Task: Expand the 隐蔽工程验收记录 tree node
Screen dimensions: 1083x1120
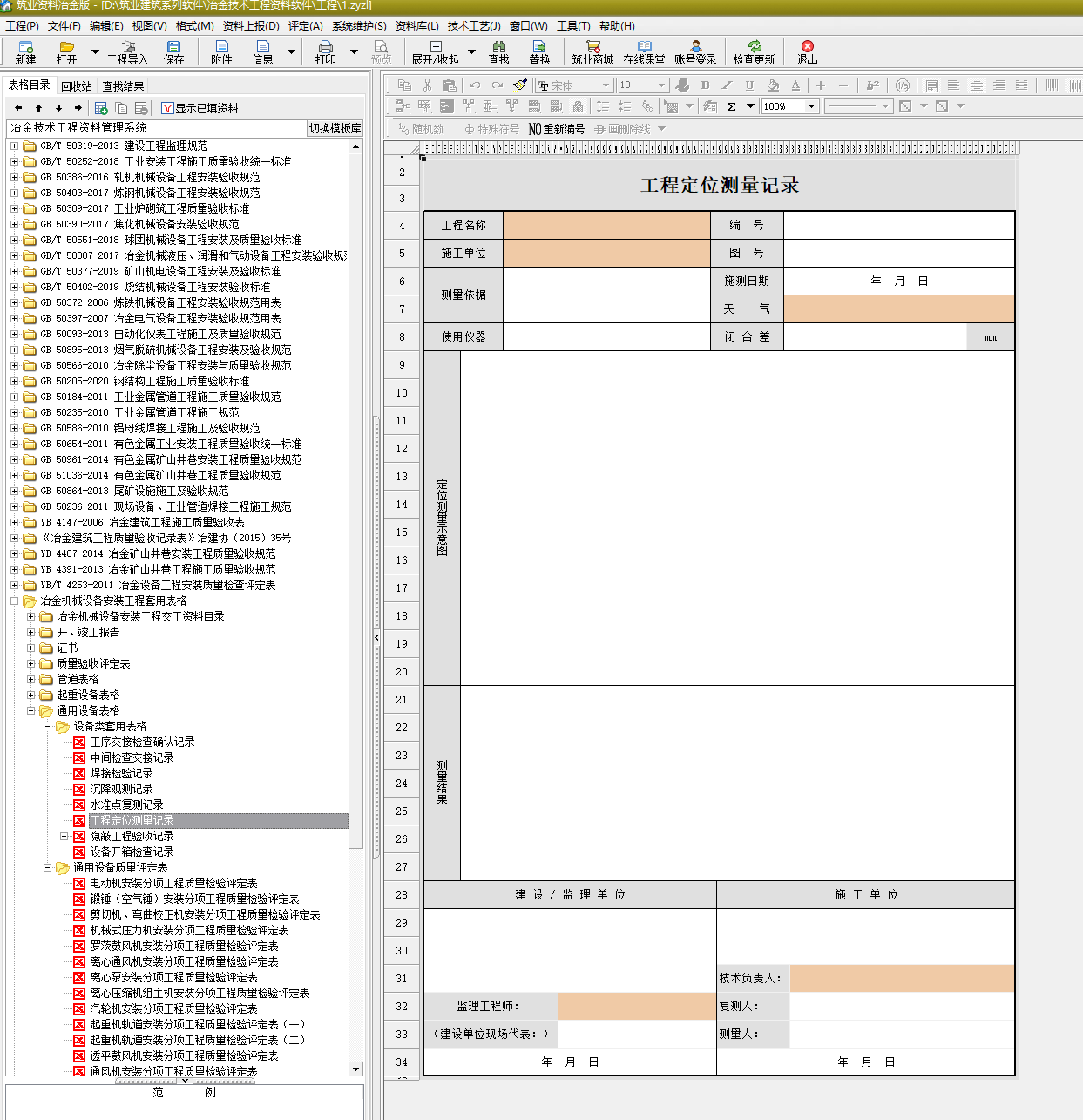Action: (64, 836)
